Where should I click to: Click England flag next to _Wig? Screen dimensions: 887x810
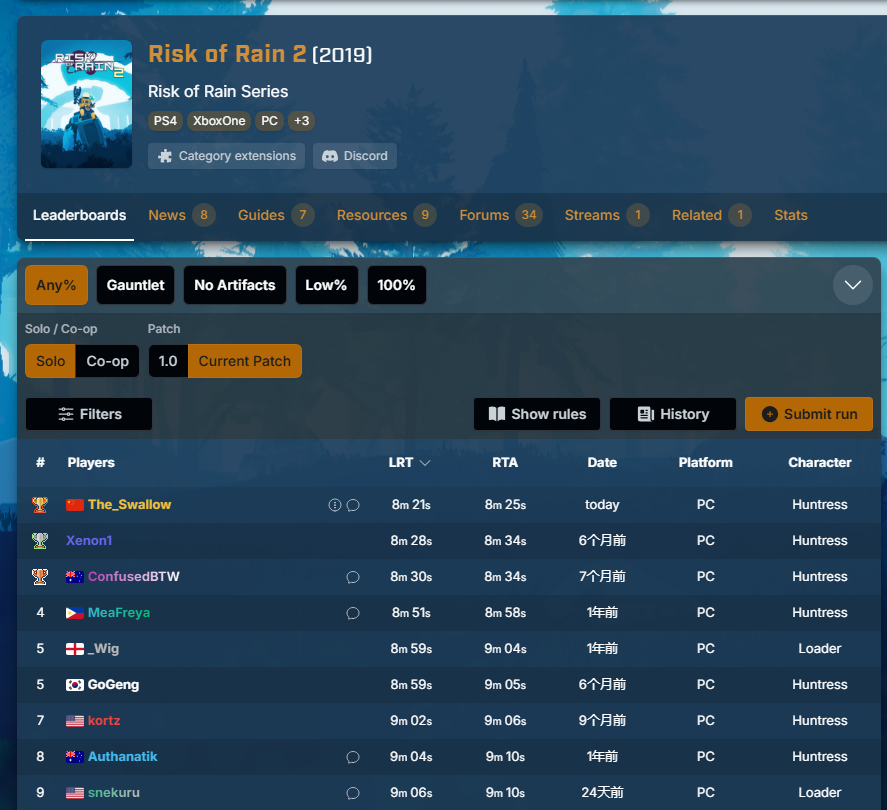[75, 649]
